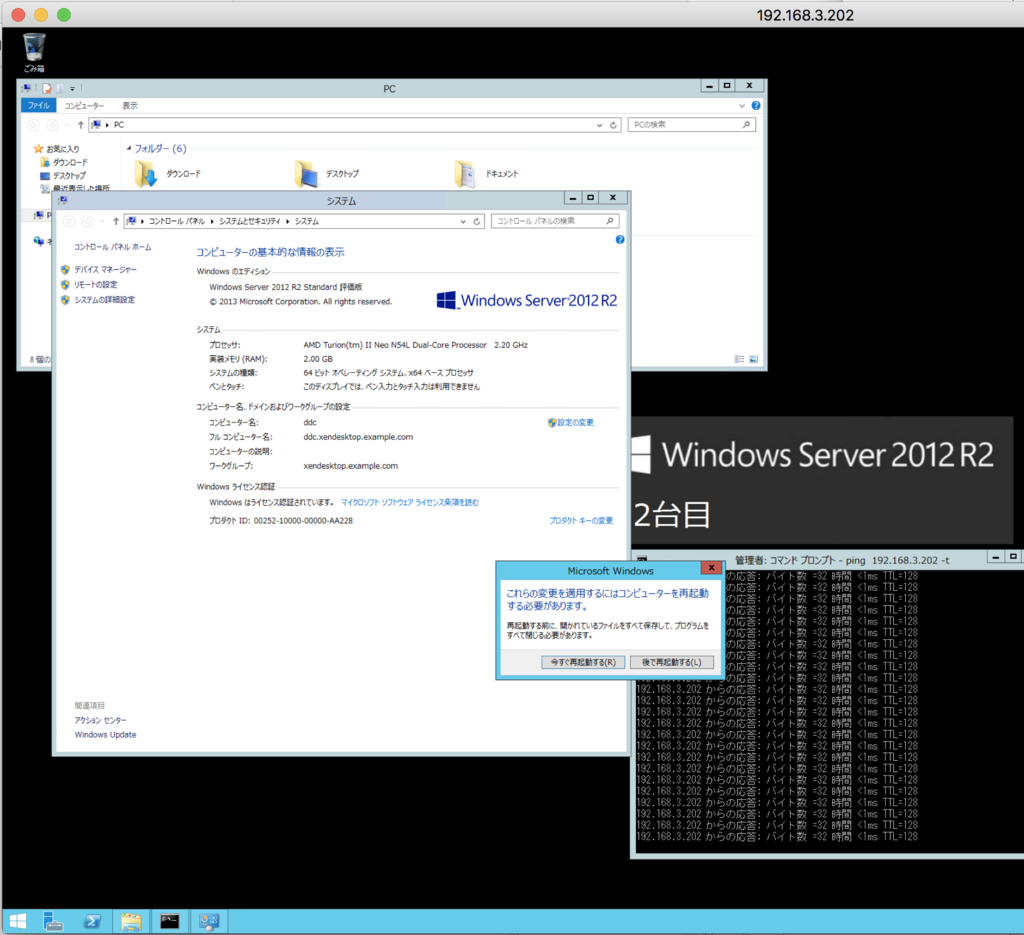The image size is (1024, 935).
Task: Click the Windows Start button
Action: point(18,921)
